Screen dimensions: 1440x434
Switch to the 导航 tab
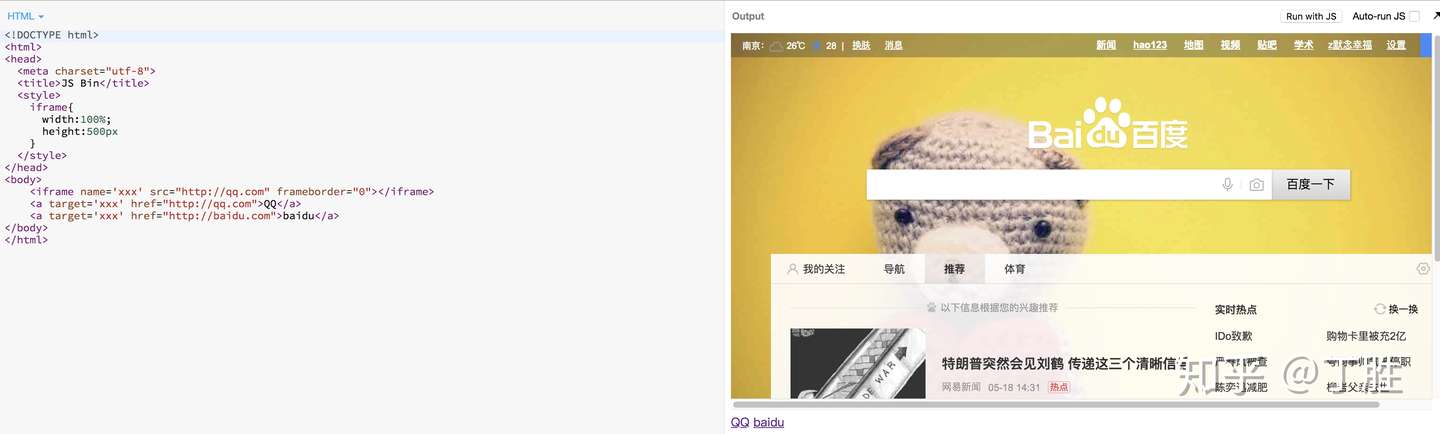click(x=894, y=269)
